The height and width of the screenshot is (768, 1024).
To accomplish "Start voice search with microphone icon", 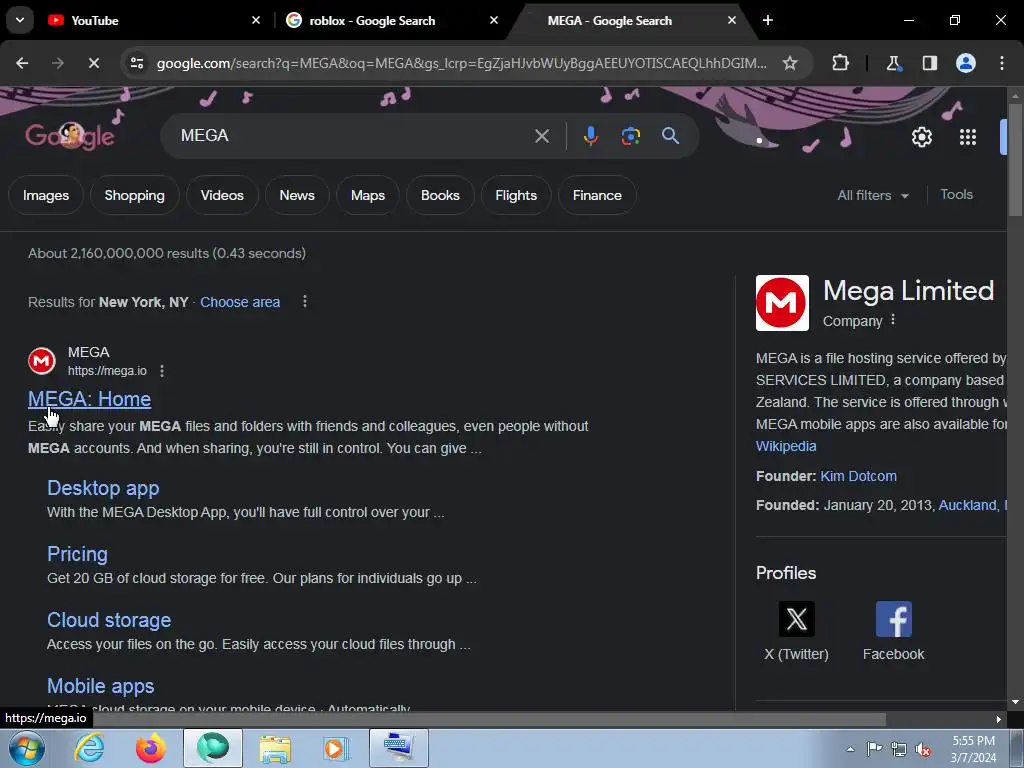I will (x=590, y=136).
